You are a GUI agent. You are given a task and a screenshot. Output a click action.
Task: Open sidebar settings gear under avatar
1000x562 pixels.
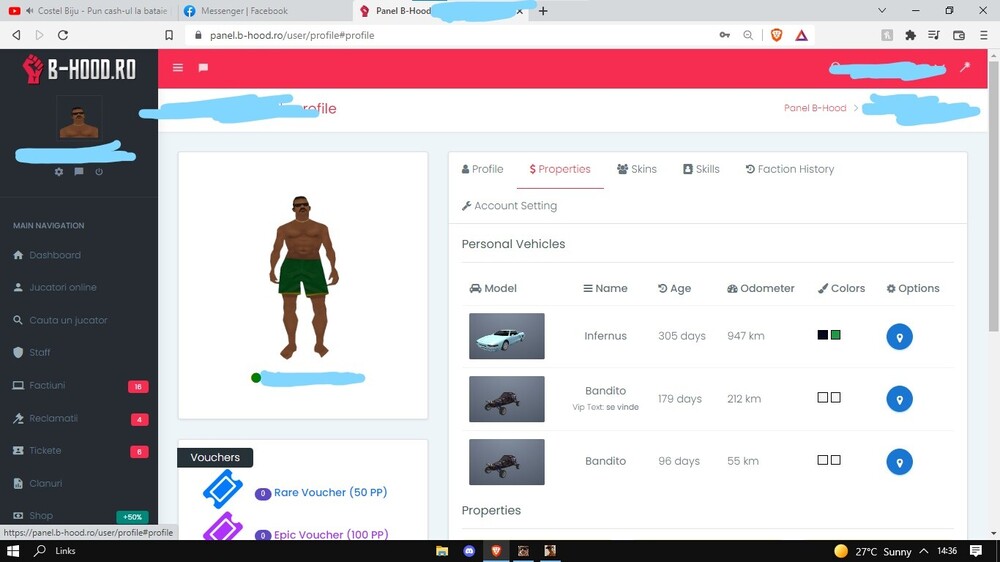coord(59,172)
